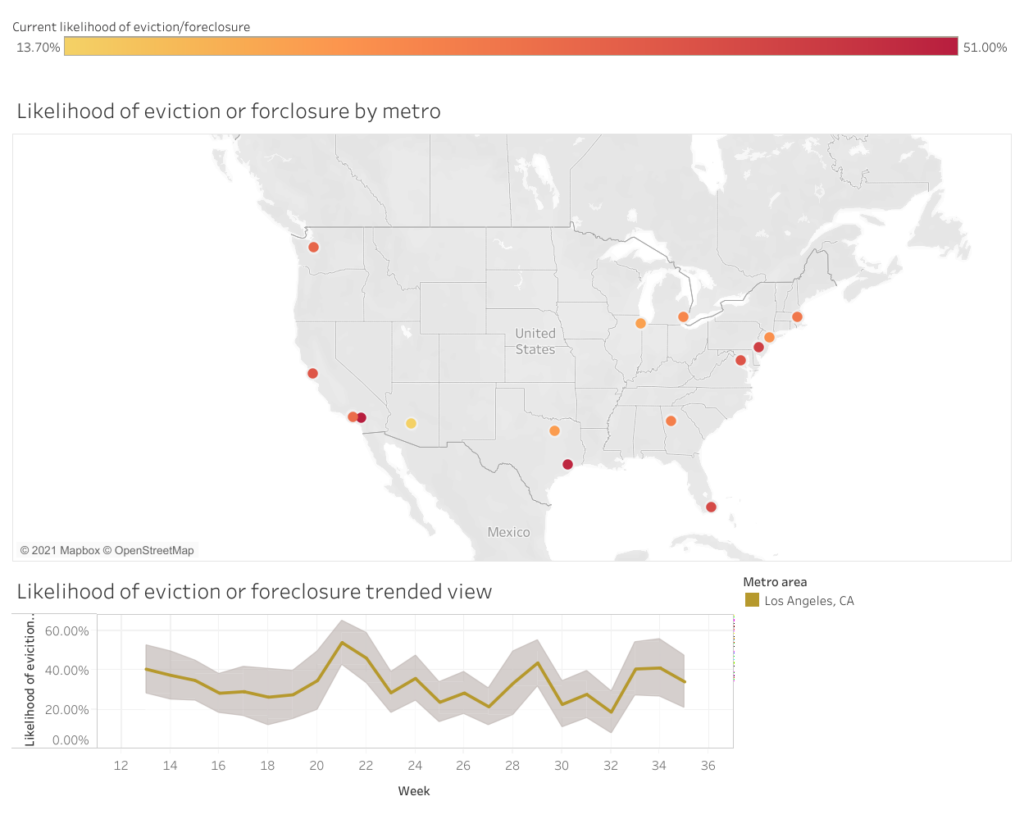The height and width of the screenshot is (819, 1024).
Task: Click the dark red Riverside dot beside Los Angeles
Action: 361,417
